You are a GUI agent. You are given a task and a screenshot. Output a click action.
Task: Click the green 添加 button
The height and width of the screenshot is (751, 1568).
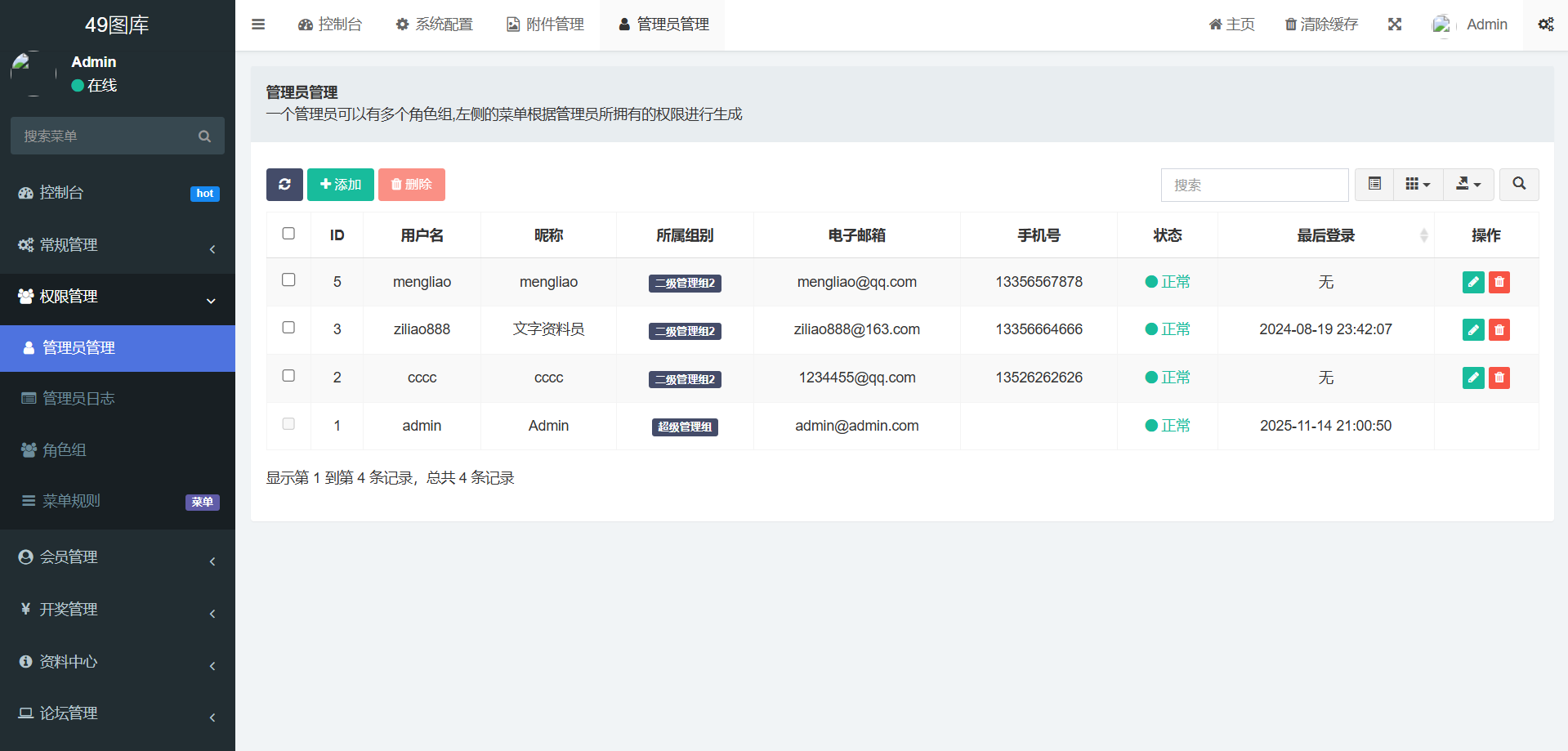click(340, 185)
